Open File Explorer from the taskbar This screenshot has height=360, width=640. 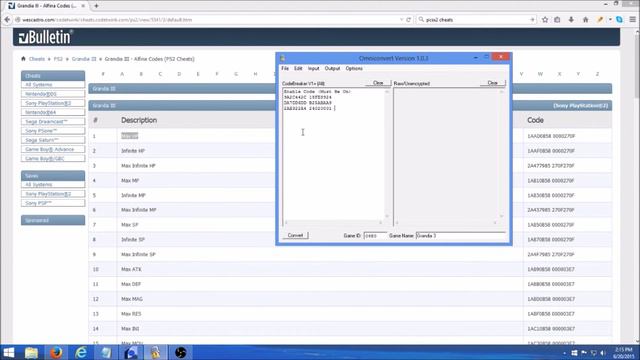click(x=31, y=352)
